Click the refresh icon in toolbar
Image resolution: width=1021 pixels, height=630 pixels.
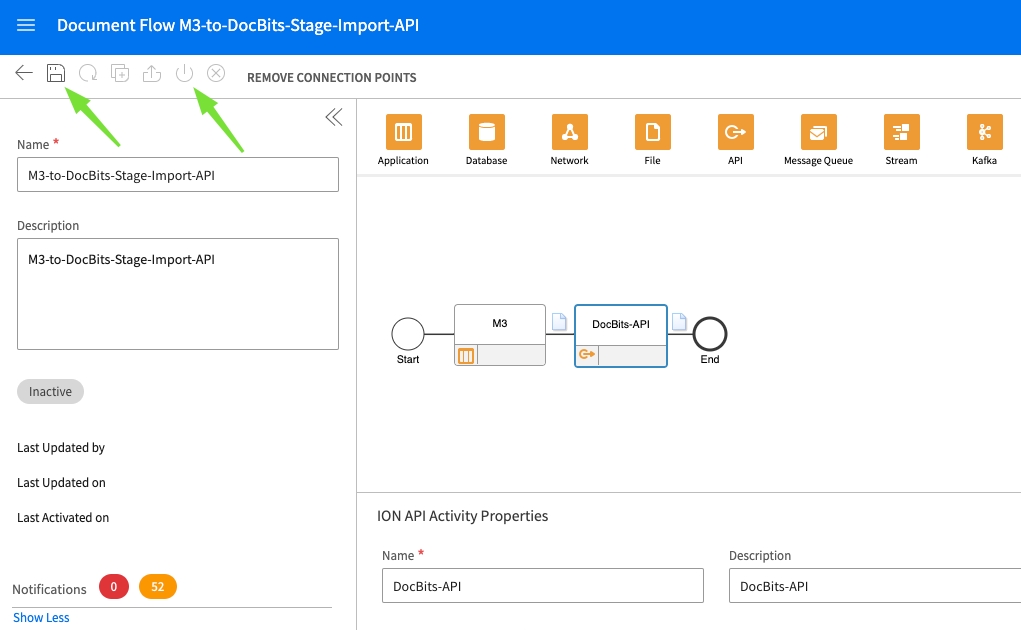point(88,73)
